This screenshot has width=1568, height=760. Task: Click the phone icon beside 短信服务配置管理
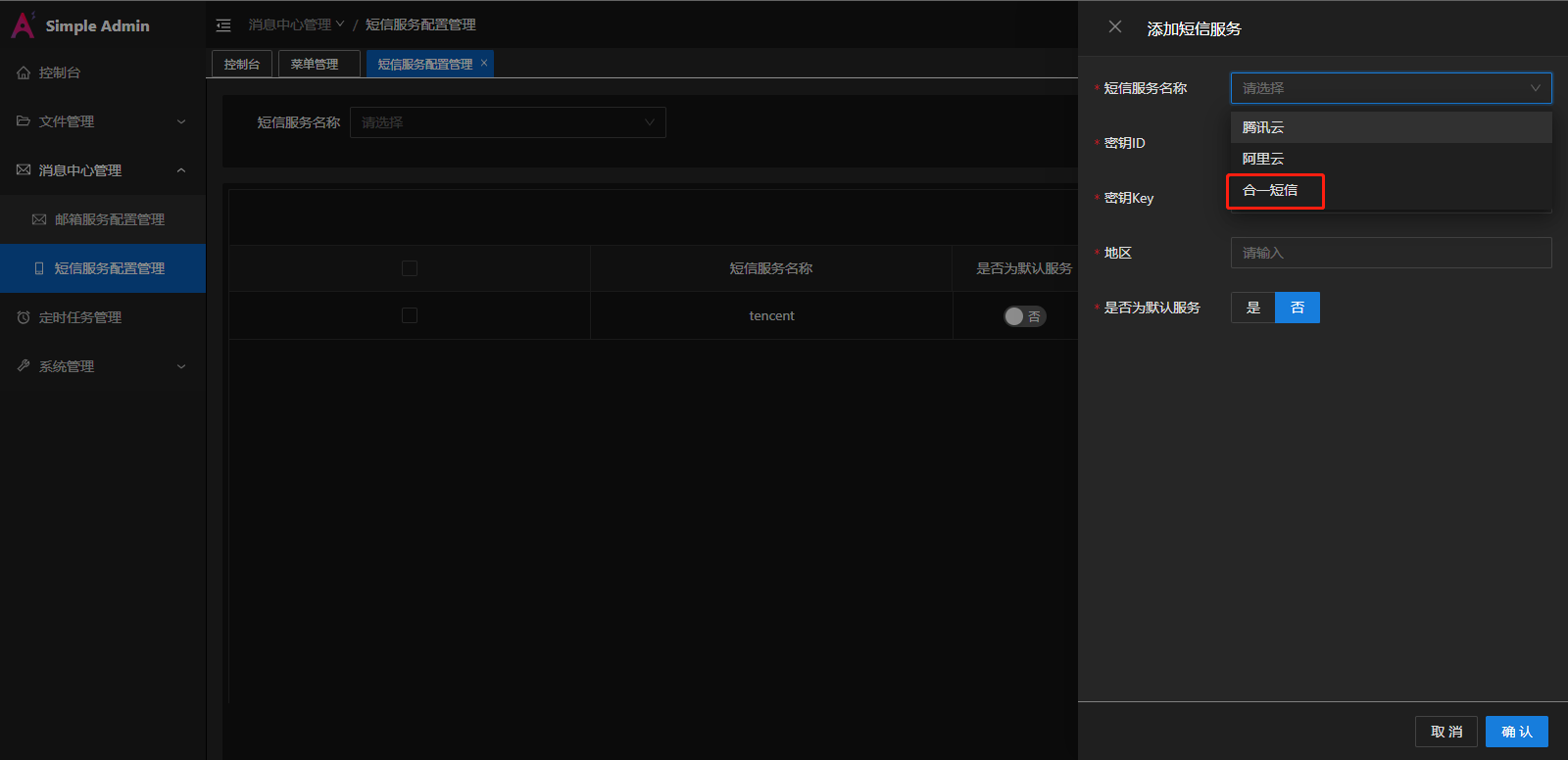pyautogui.click(x=39, y=268)
